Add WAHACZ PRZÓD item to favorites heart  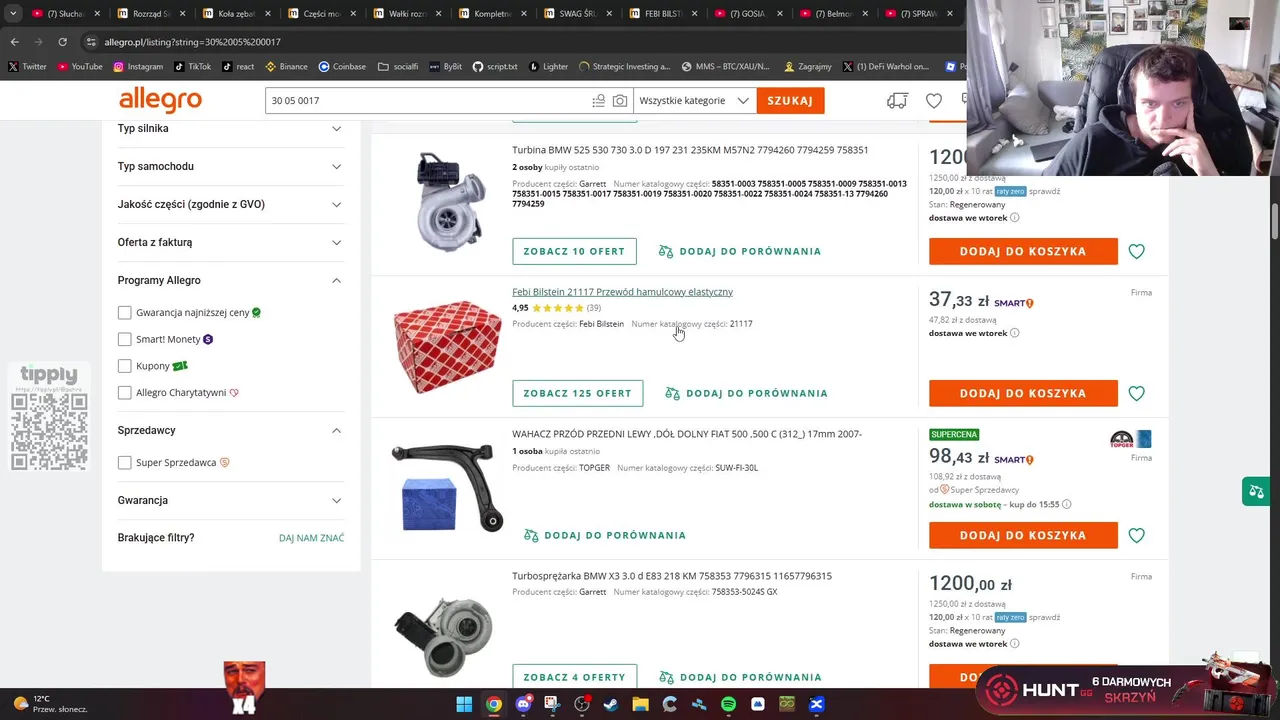point(1136,535)
